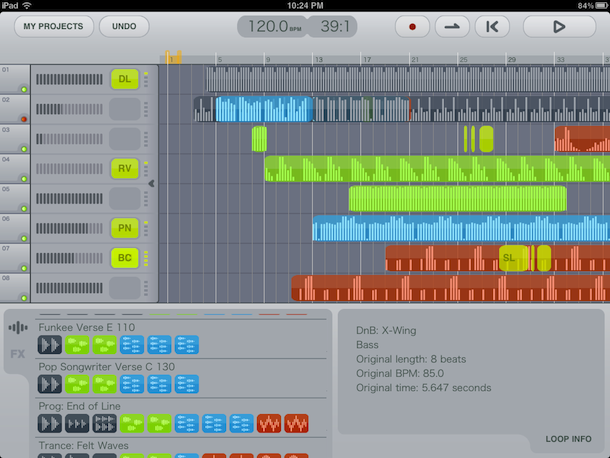Open the loops browser waveform icon
This screenshot has height=458, width=610.
[17, 328]
